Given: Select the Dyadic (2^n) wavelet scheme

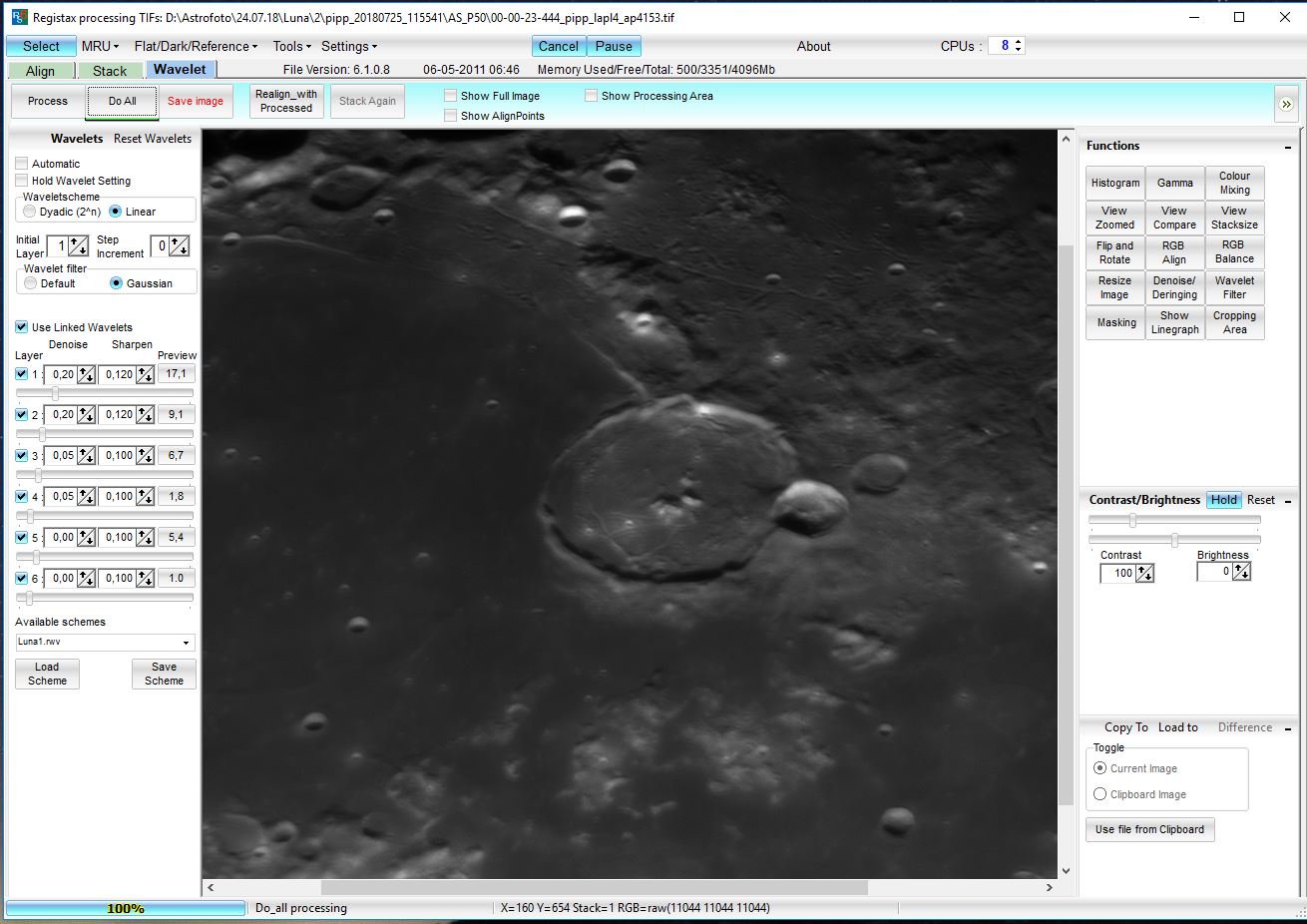Looking at the screenshot, I should click(x=30, y=212).
